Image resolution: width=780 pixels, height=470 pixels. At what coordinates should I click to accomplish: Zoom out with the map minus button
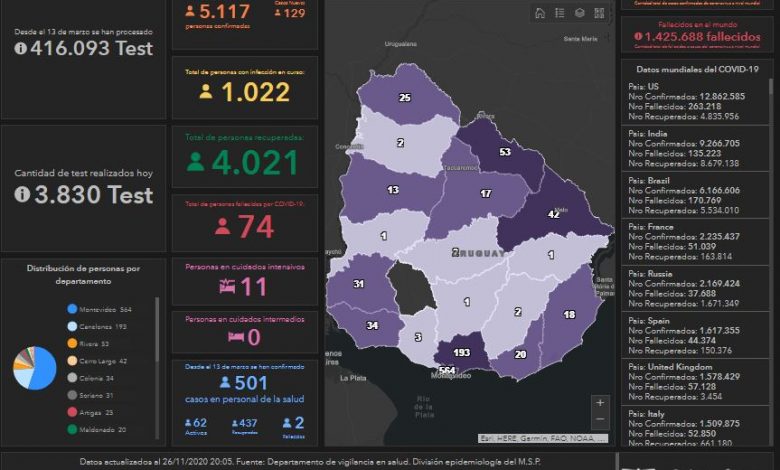pyautogui.click(x=600, y=421)
